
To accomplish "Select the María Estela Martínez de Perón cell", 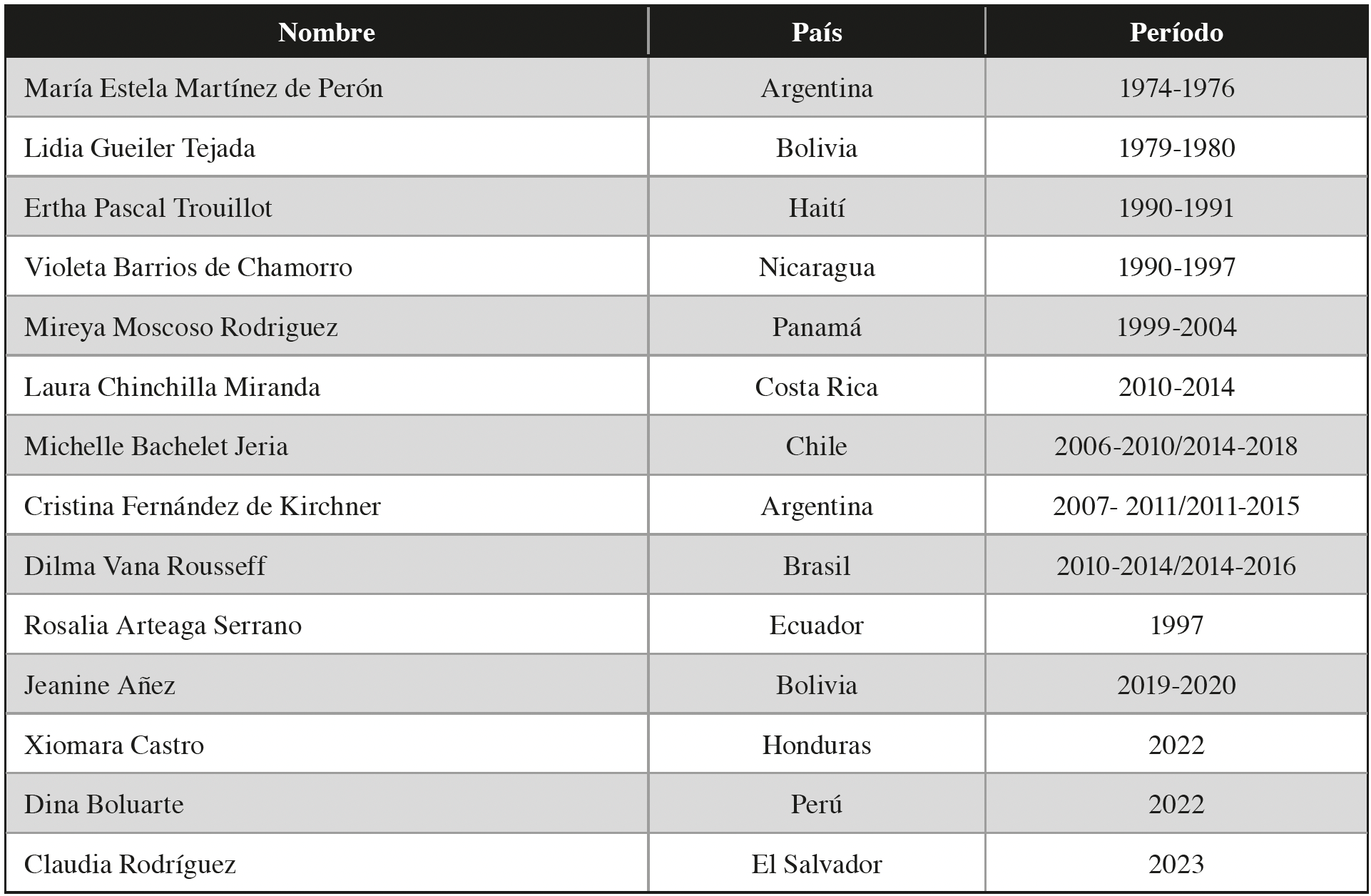I will pyautogui.click(x=203, y=88).
